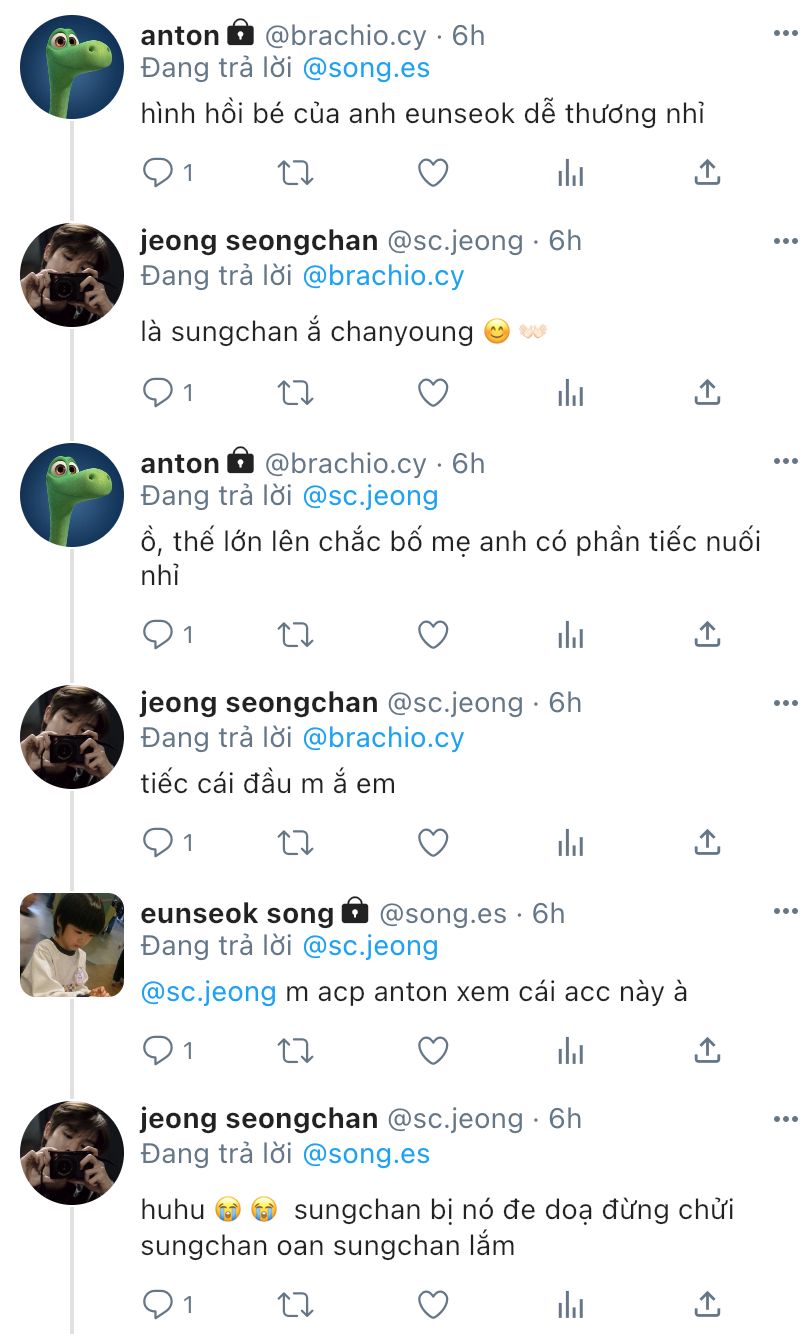Screen dimensions: 807x1334
Task: Reply to anton's tweet about eunseok's baby photo
Action: click(158, 173)
